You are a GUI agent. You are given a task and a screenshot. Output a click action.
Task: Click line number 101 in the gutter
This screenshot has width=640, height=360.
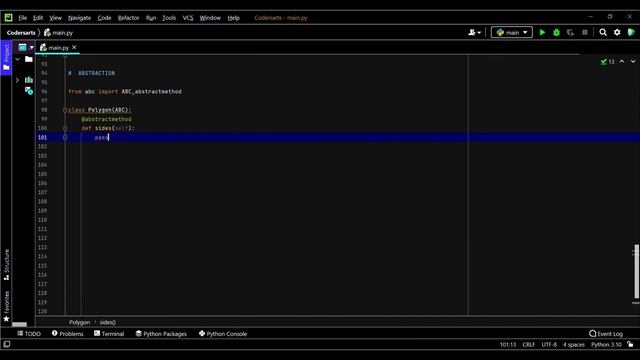tap(42, 137)
